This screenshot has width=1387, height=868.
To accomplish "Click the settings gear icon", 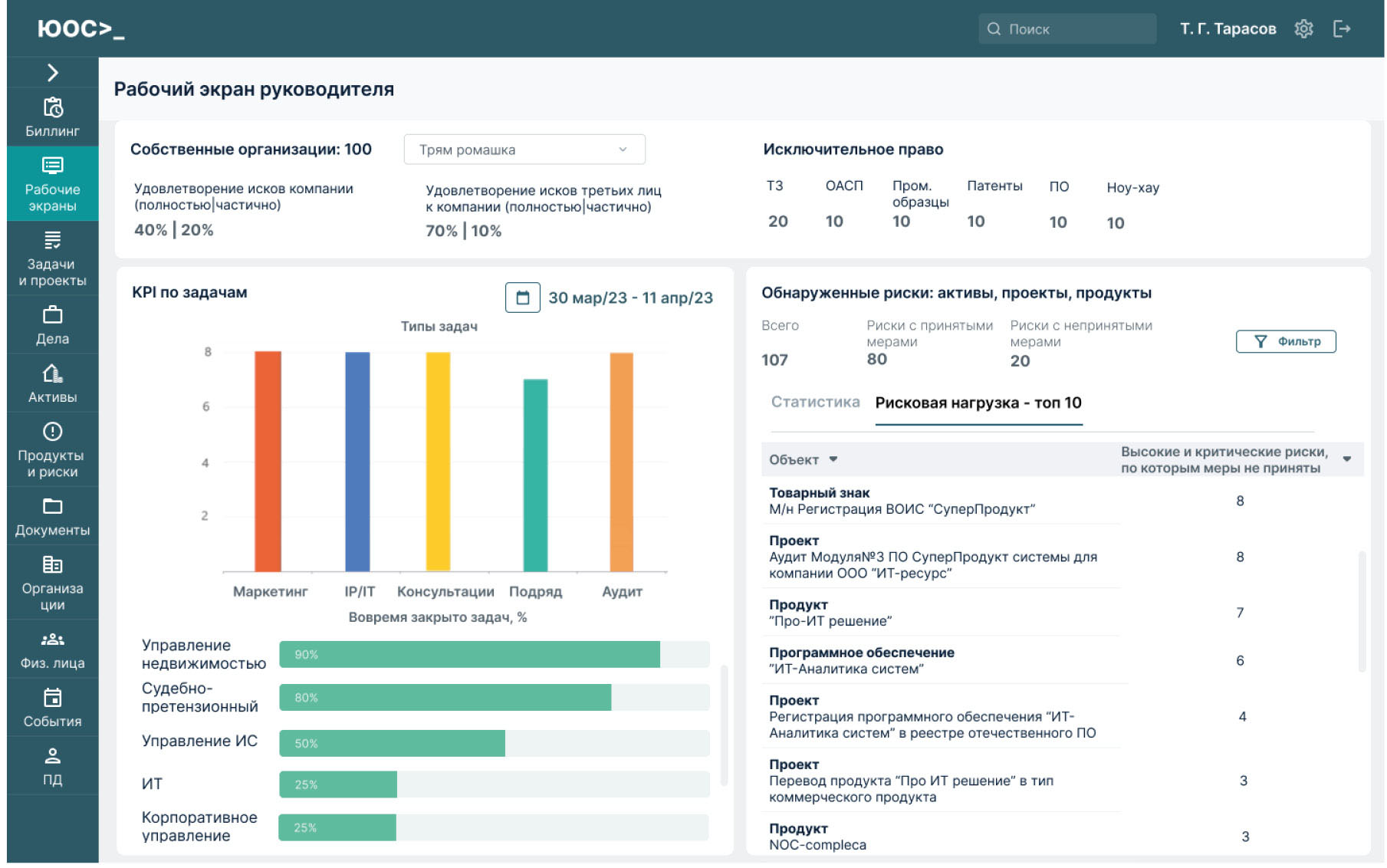I will point(1303,29).
